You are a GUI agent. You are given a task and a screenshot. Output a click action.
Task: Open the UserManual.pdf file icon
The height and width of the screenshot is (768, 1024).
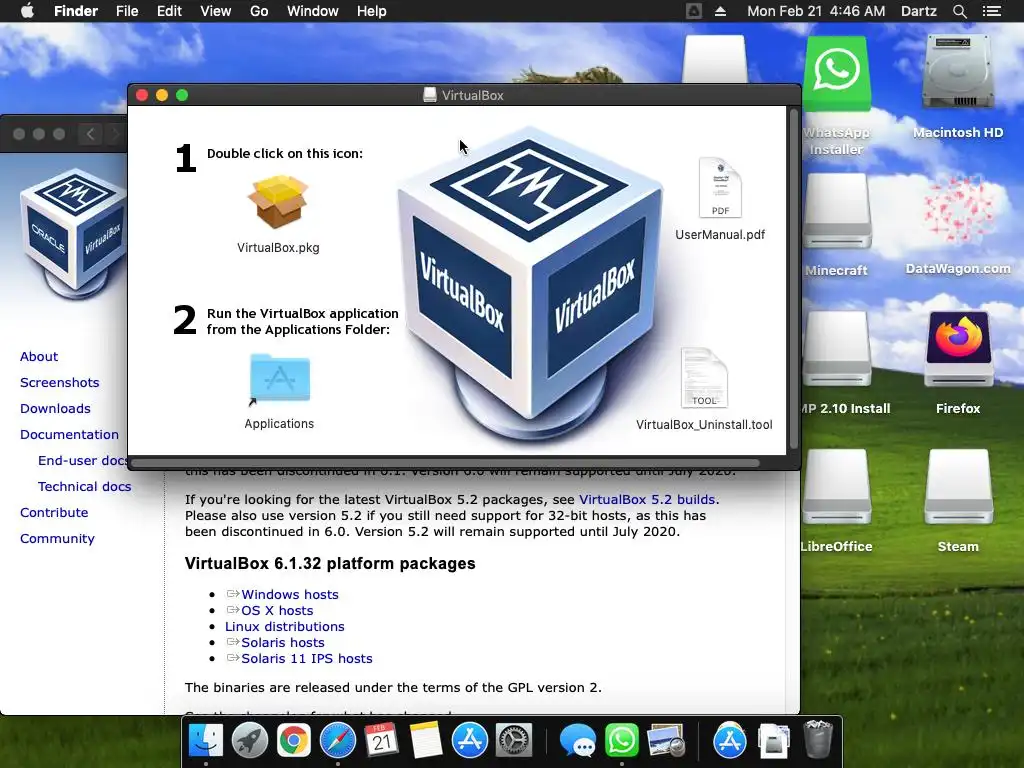pos(720,187)
